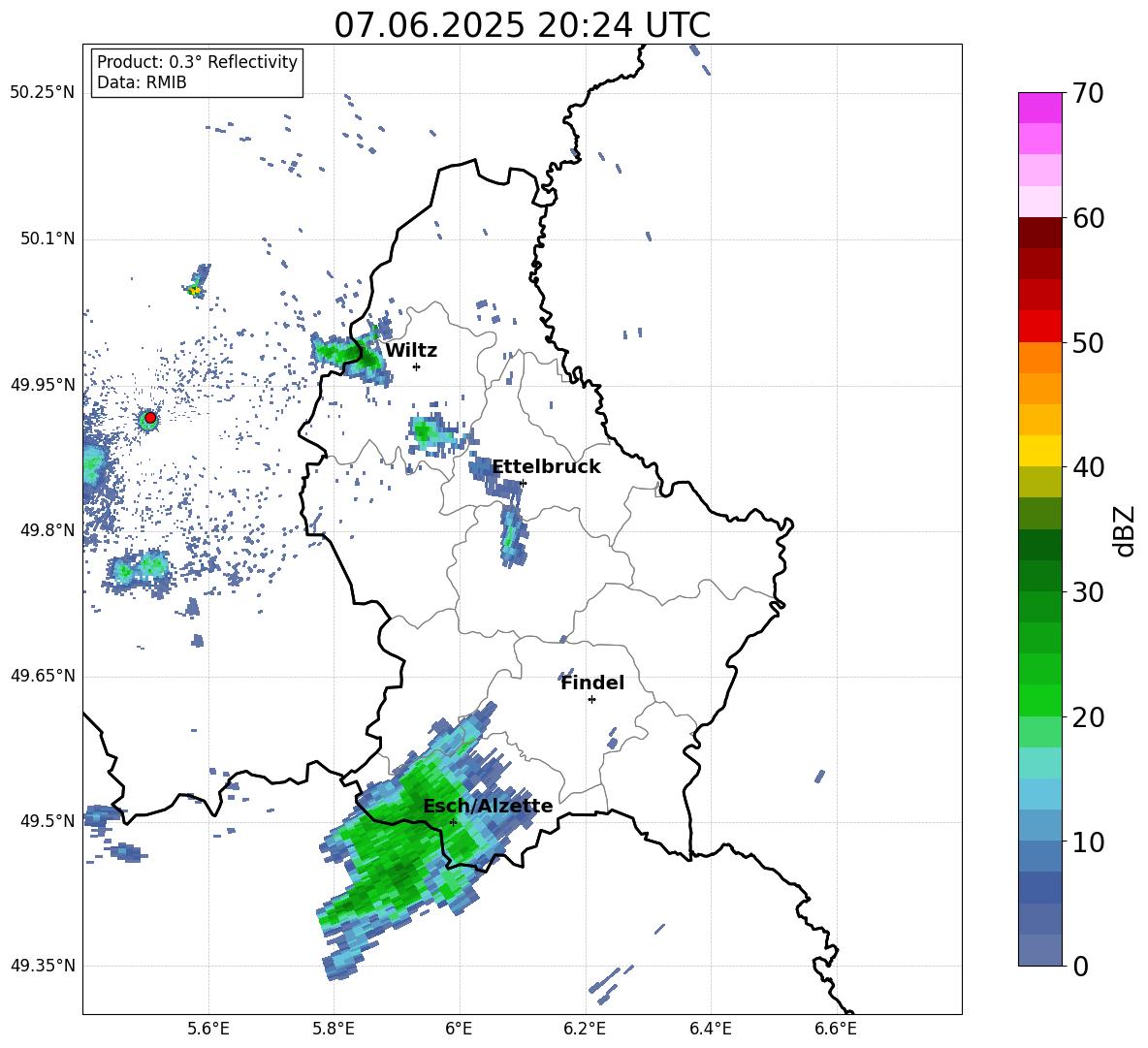Click the cross marker at Esch/Alzette

[453, 822]
